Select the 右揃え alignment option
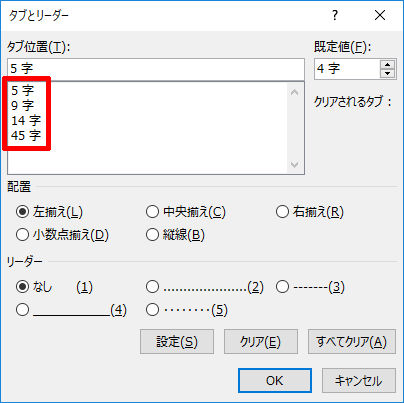 coord(310,212)
